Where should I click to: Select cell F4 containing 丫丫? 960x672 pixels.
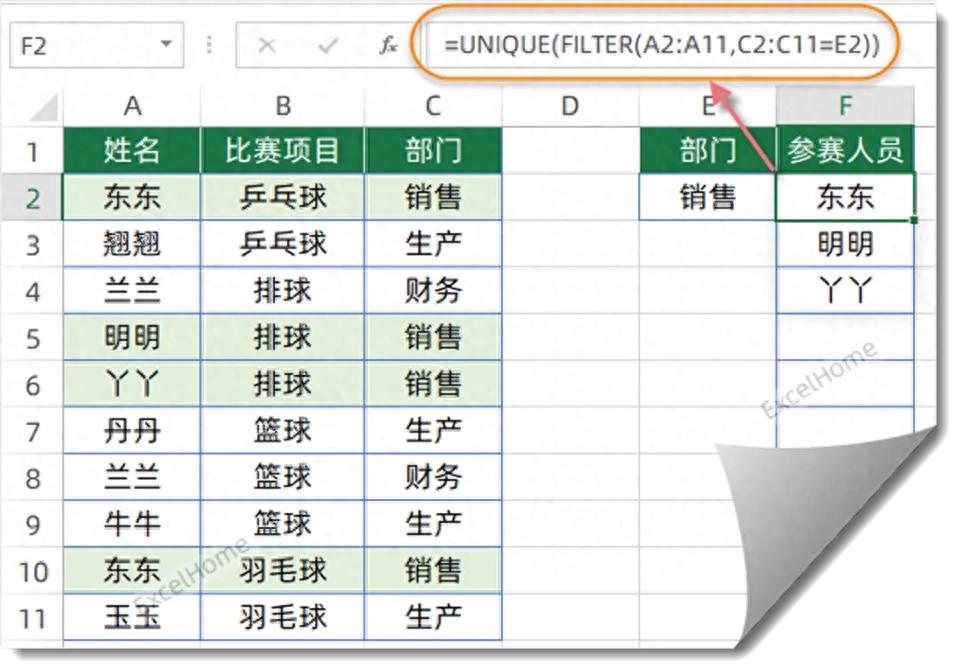point(845,291)
